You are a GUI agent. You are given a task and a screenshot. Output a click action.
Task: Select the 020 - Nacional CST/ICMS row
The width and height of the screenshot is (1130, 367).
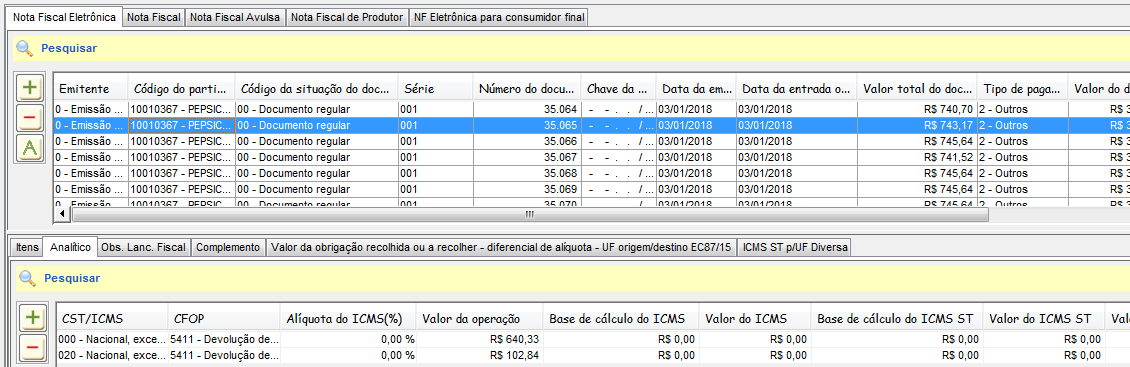pyautogui.click(x=593, y=355)
